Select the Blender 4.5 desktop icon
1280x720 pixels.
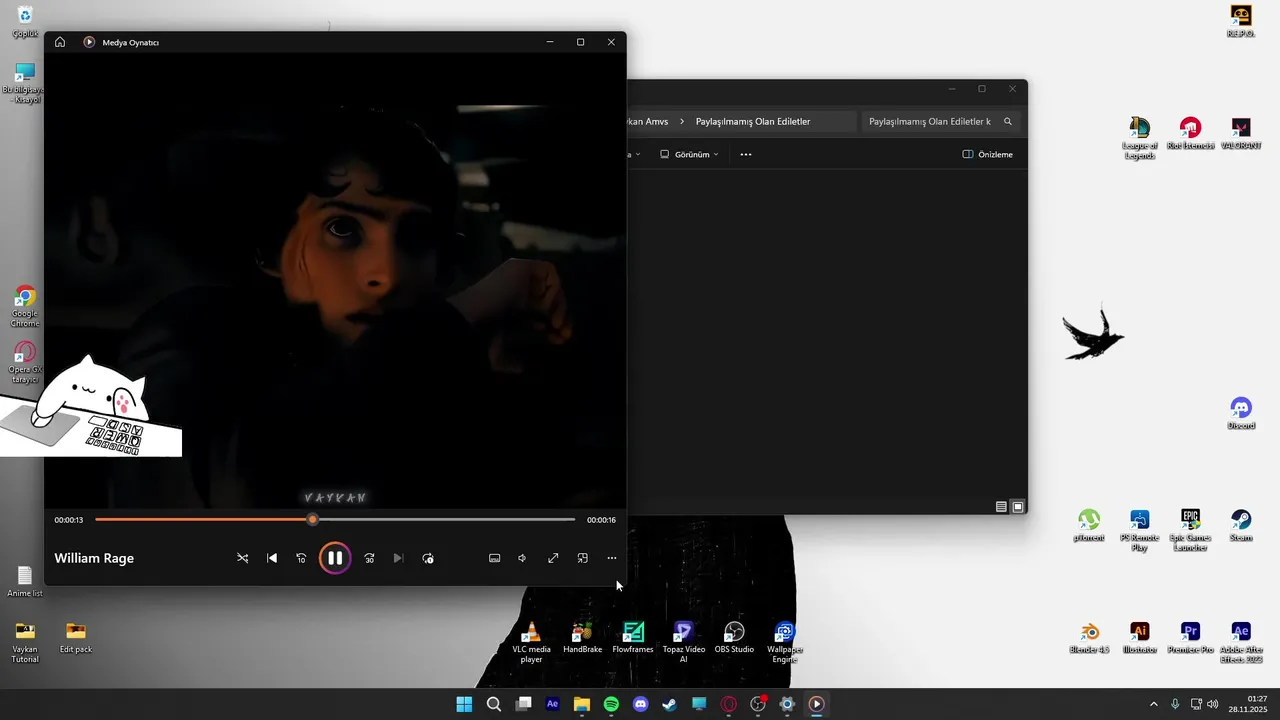coord(1089,638)
